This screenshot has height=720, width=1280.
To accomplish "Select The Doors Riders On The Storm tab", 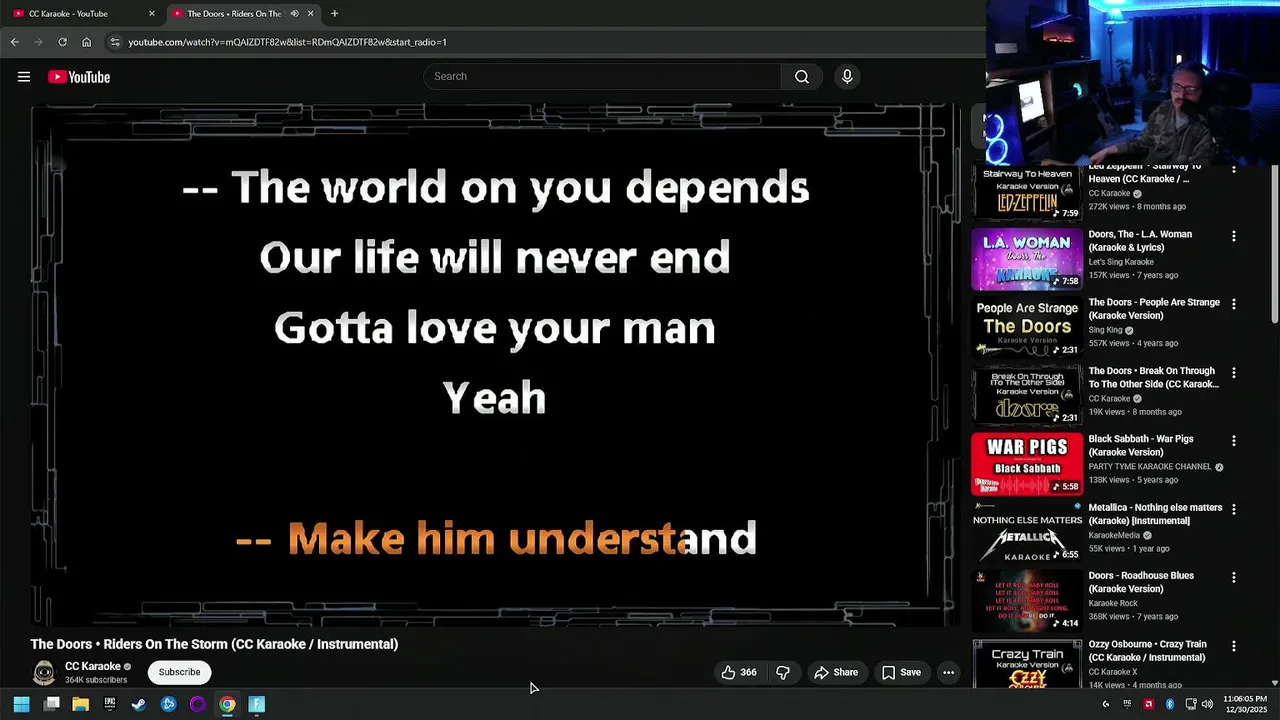I will [235, 14].
